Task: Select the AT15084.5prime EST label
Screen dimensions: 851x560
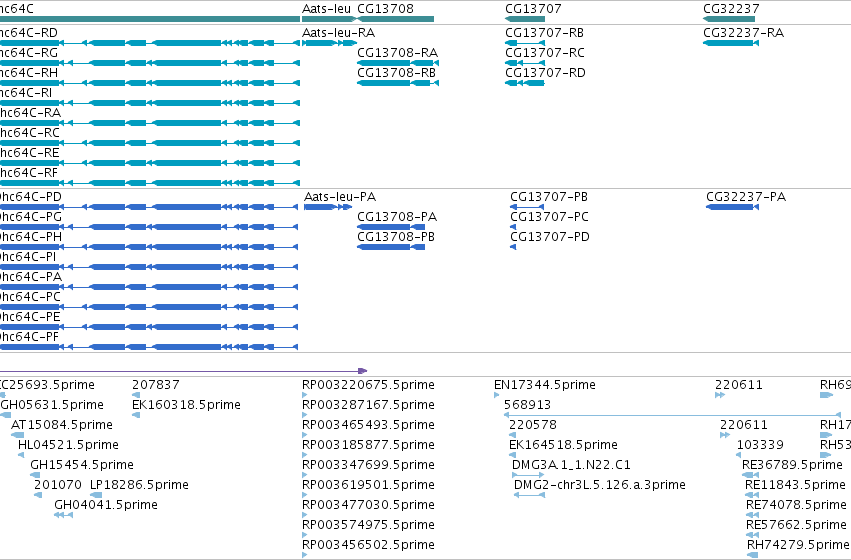Action: pyautogui.click(x=62, y=425)
